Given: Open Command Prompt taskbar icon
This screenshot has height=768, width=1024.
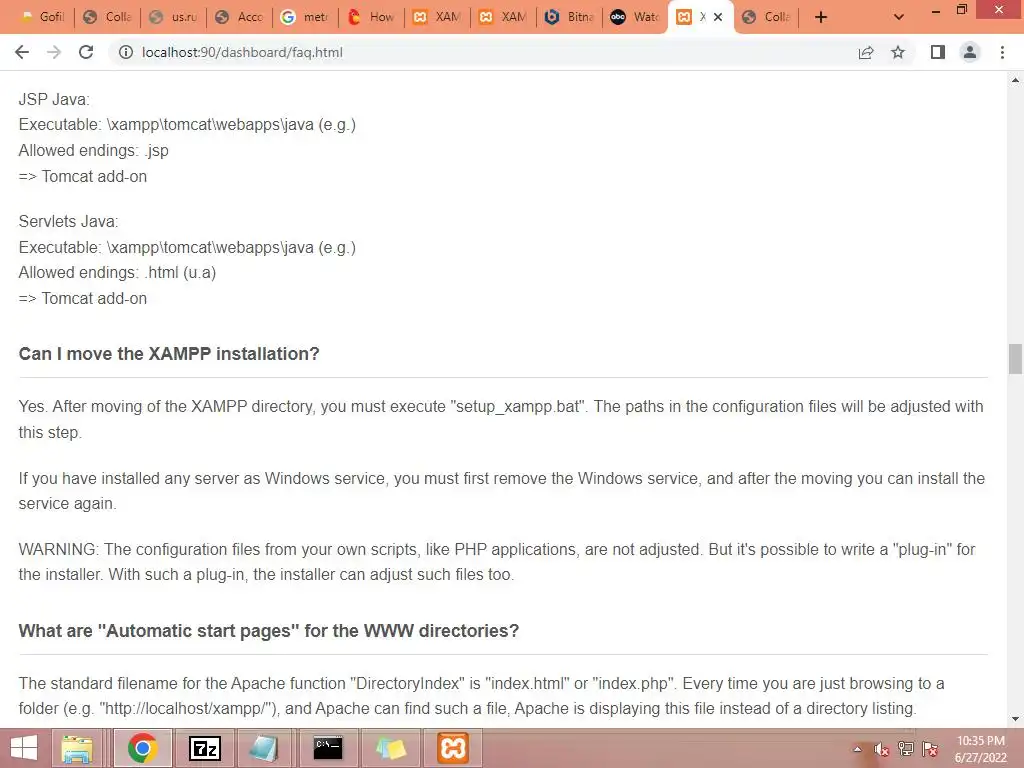Looking at the screenshot, I should tap(327, 748).
